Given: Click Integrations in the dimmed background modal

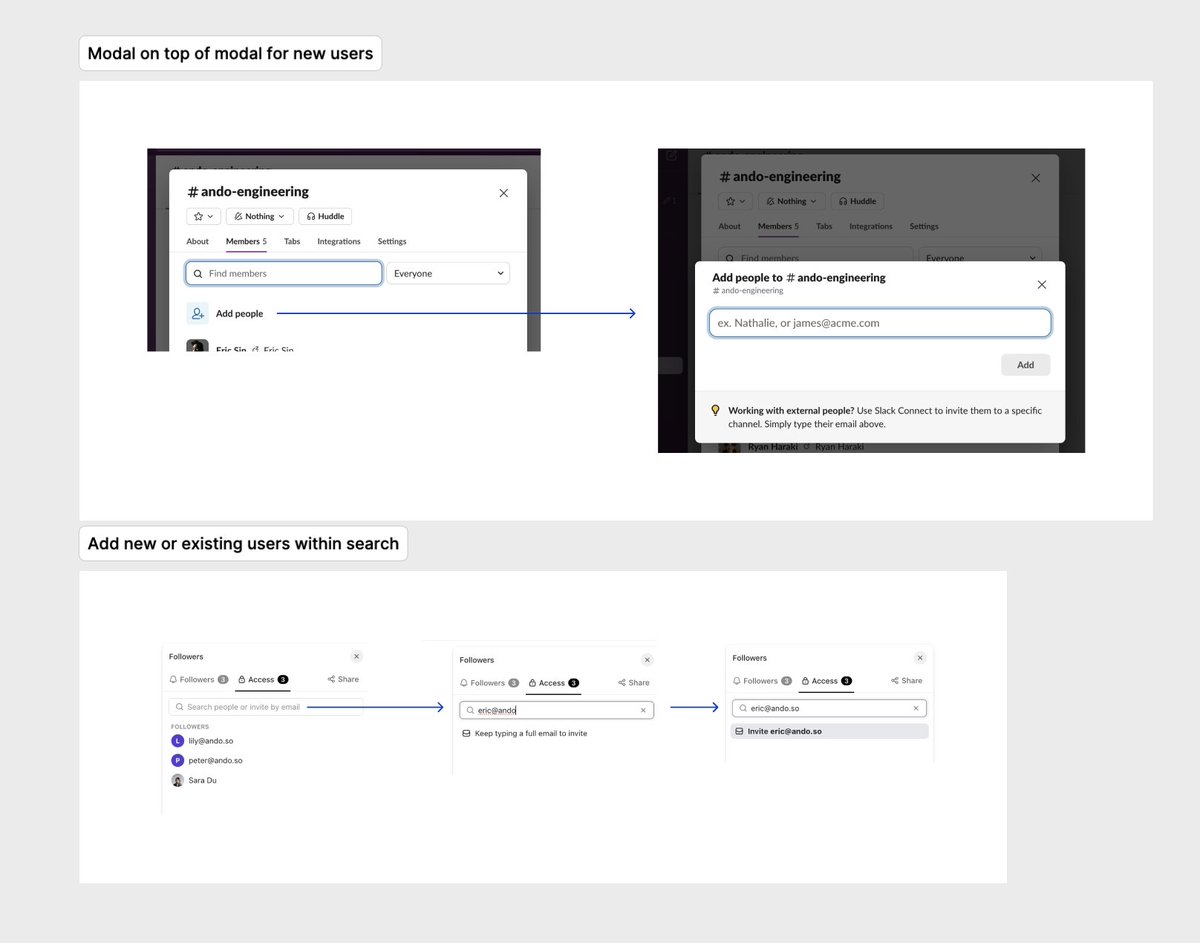Looking at the screenshot, I should 871,226.
